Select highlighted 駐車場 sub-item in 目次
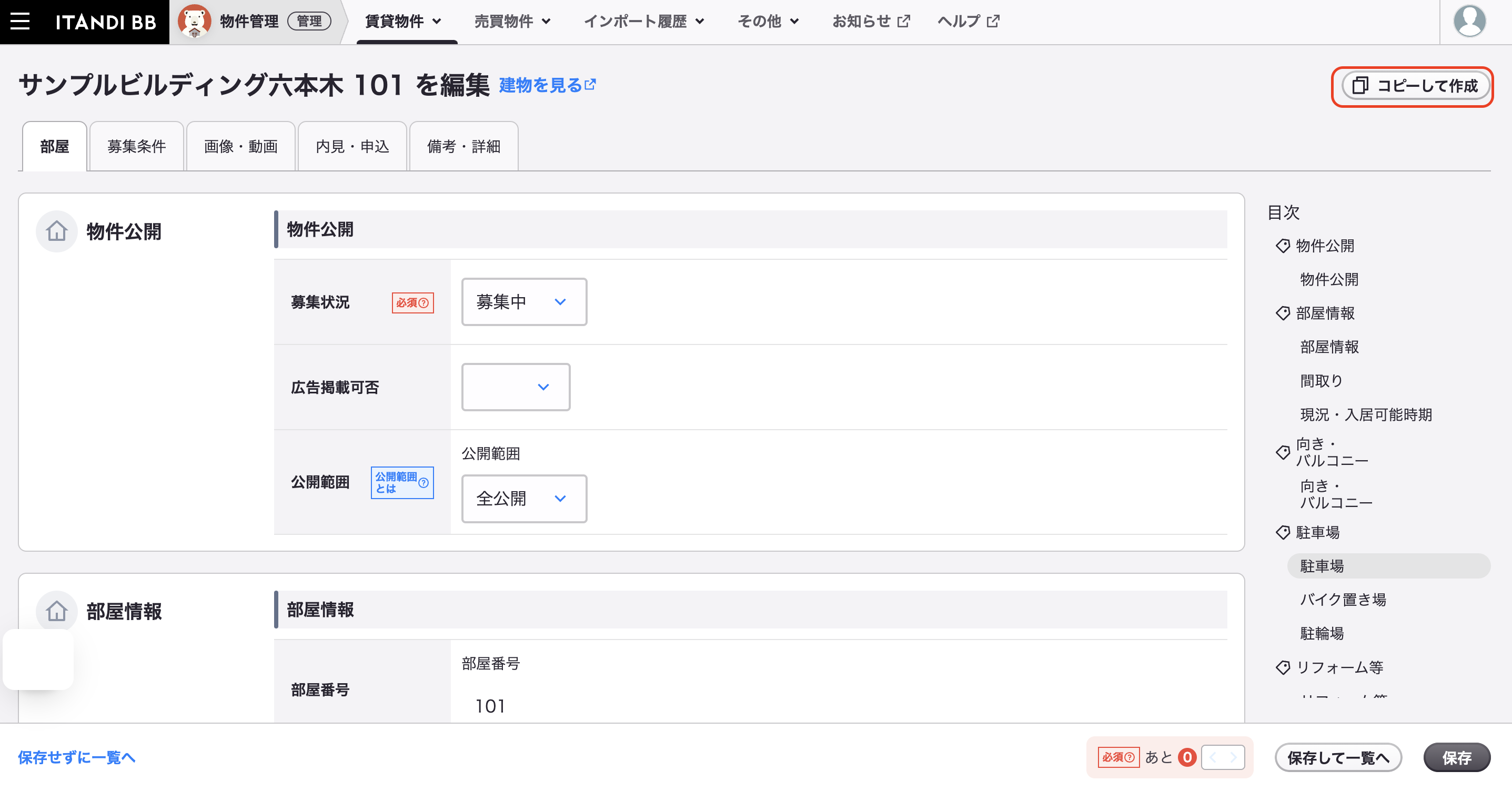This screenshot has width=1512, height=791. (x=1388, y=566)
